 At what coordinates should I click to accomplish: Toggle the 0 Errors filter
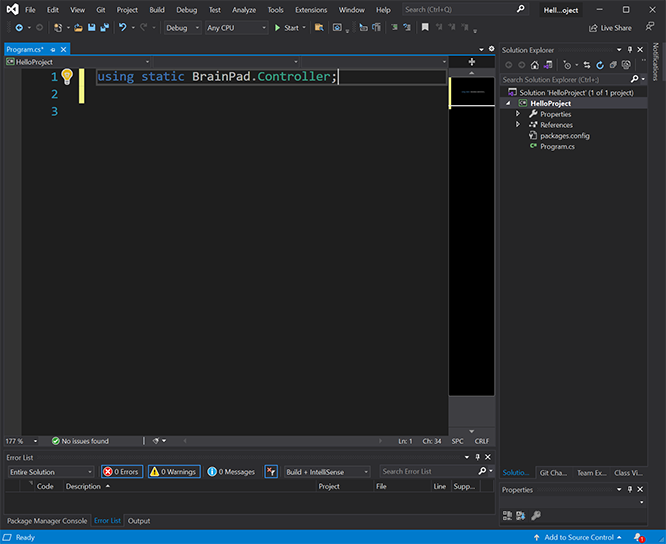(x=122, y=472)
